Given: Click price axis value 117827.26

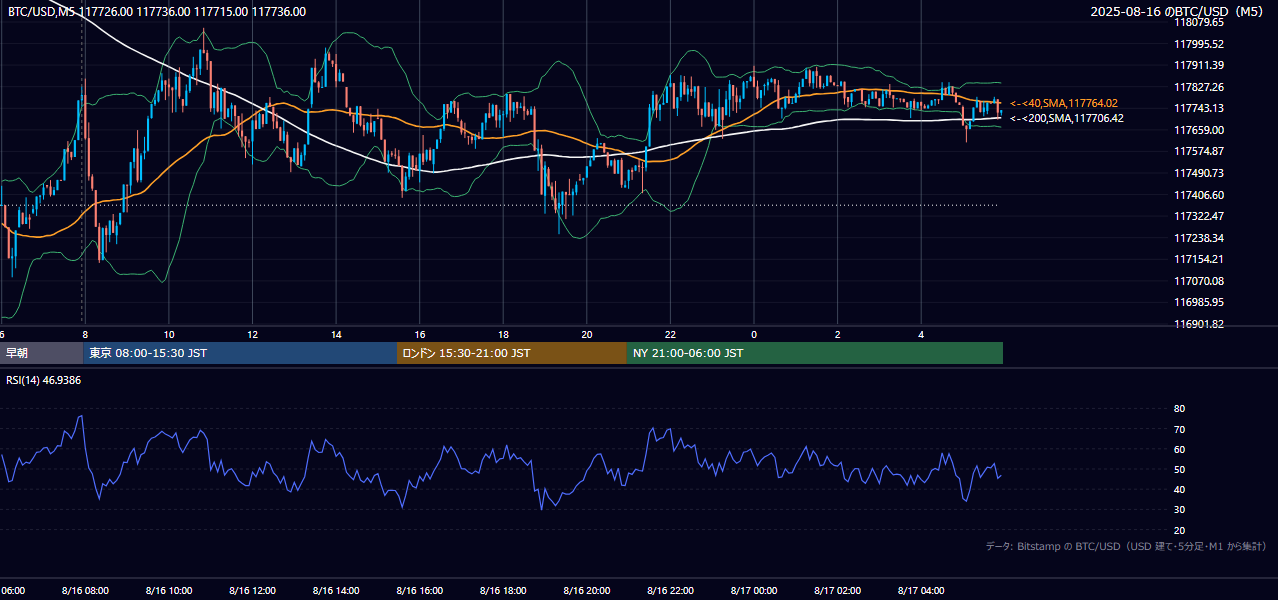Looking at the screenshot, I should 1198,87.
